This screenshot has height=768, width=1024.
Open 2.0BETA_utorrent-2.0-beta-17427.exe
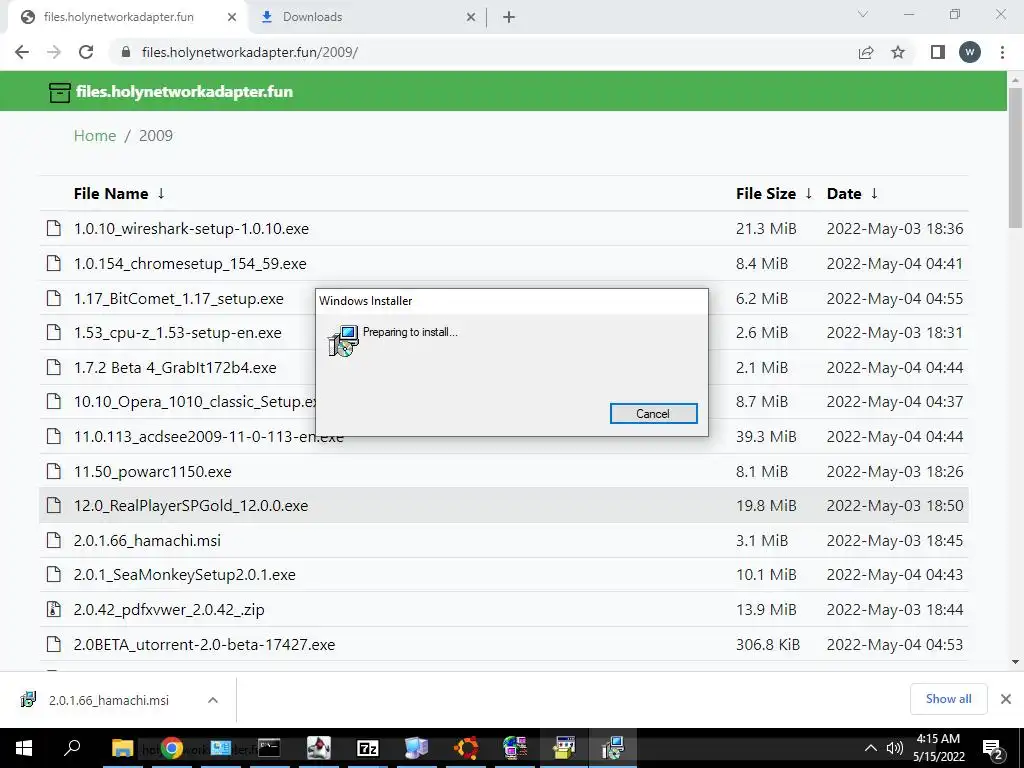coord(204,645)
